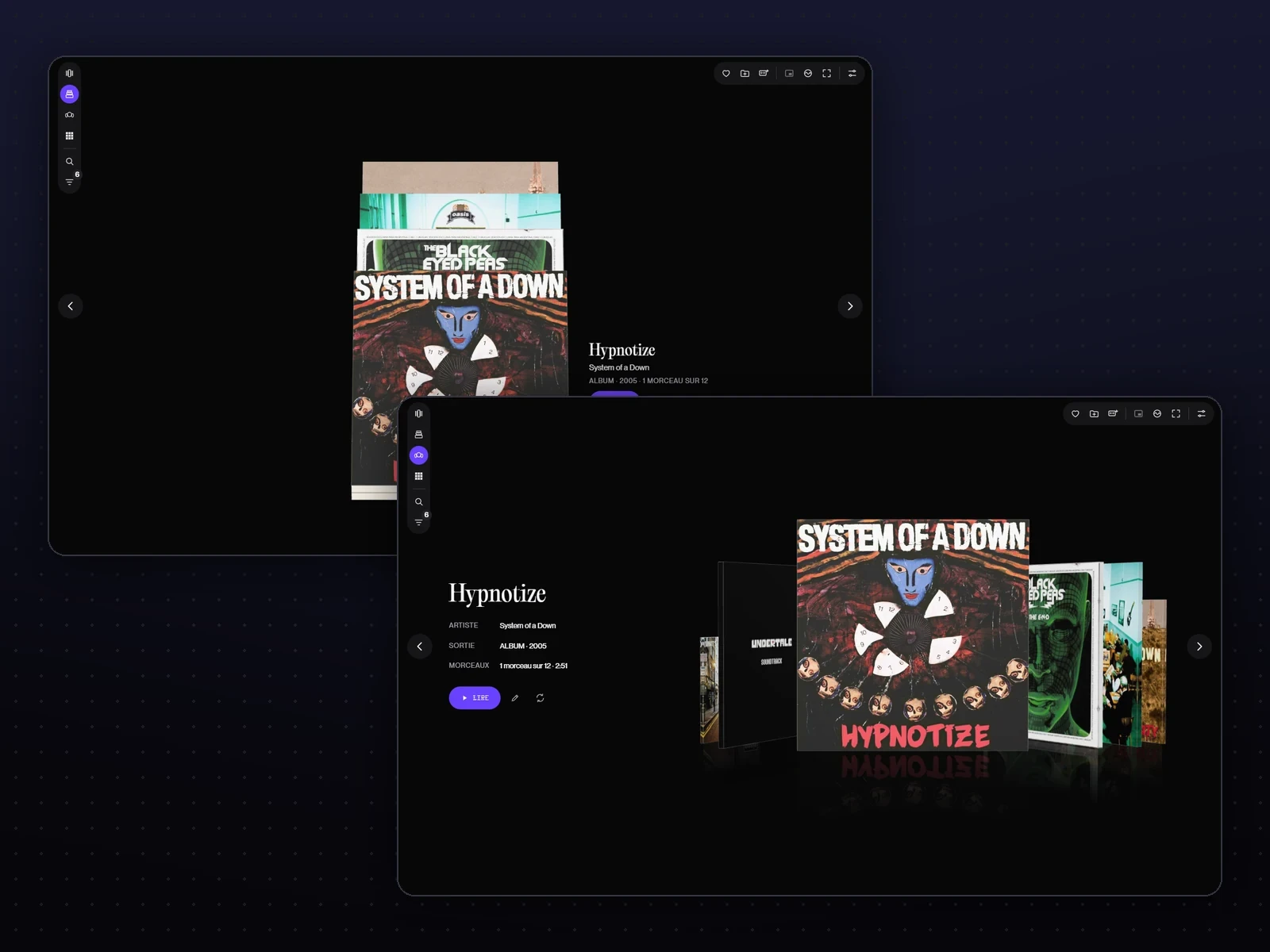Go to previous album in front window
Image resolution: width=1270 pixels, height=952 pixels.
click(x=420, y=647)
